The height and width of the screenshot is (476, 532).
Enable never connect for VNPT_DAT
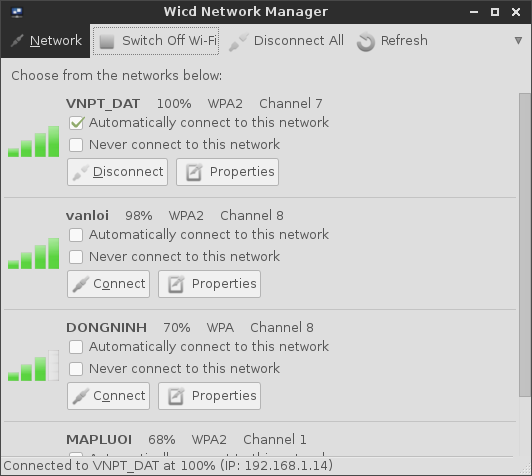[76, 145]
